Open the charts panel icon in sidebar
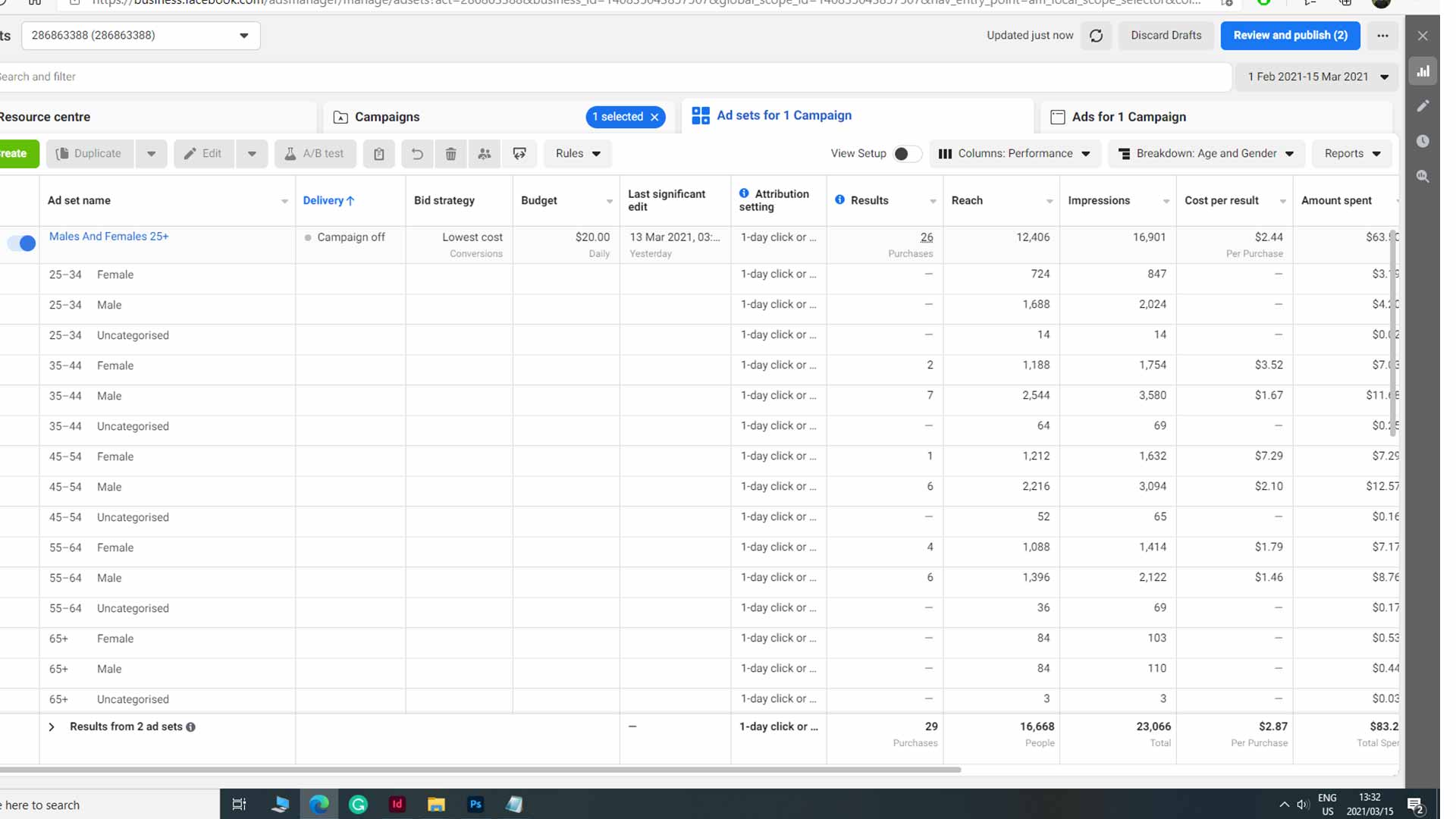This screenshot has height=819, width=1456. tap(1423, 71)
